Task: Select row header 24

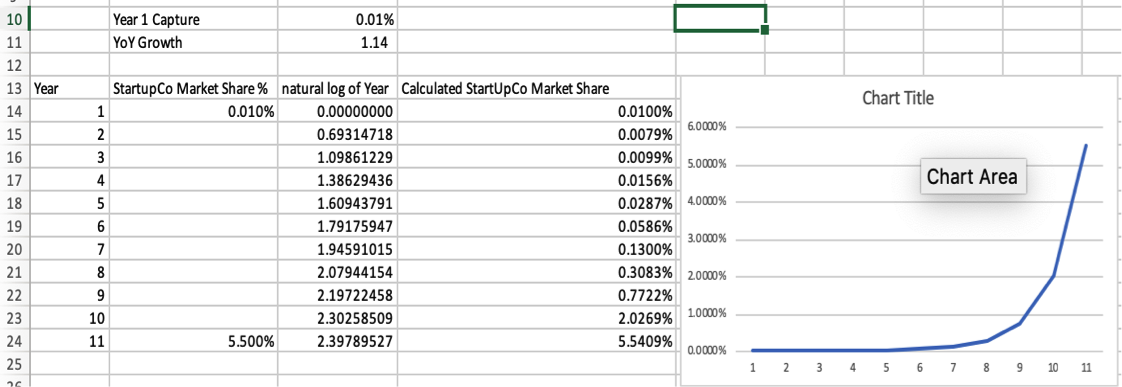Action: point(14,342)
